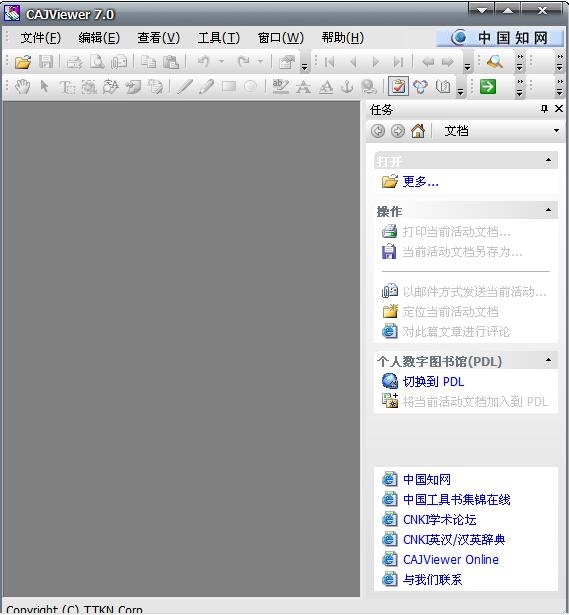Click the Open file folder toolbar icon
Image resolution: width=569 pixels, height=615 pixels.
click(23, 62)
